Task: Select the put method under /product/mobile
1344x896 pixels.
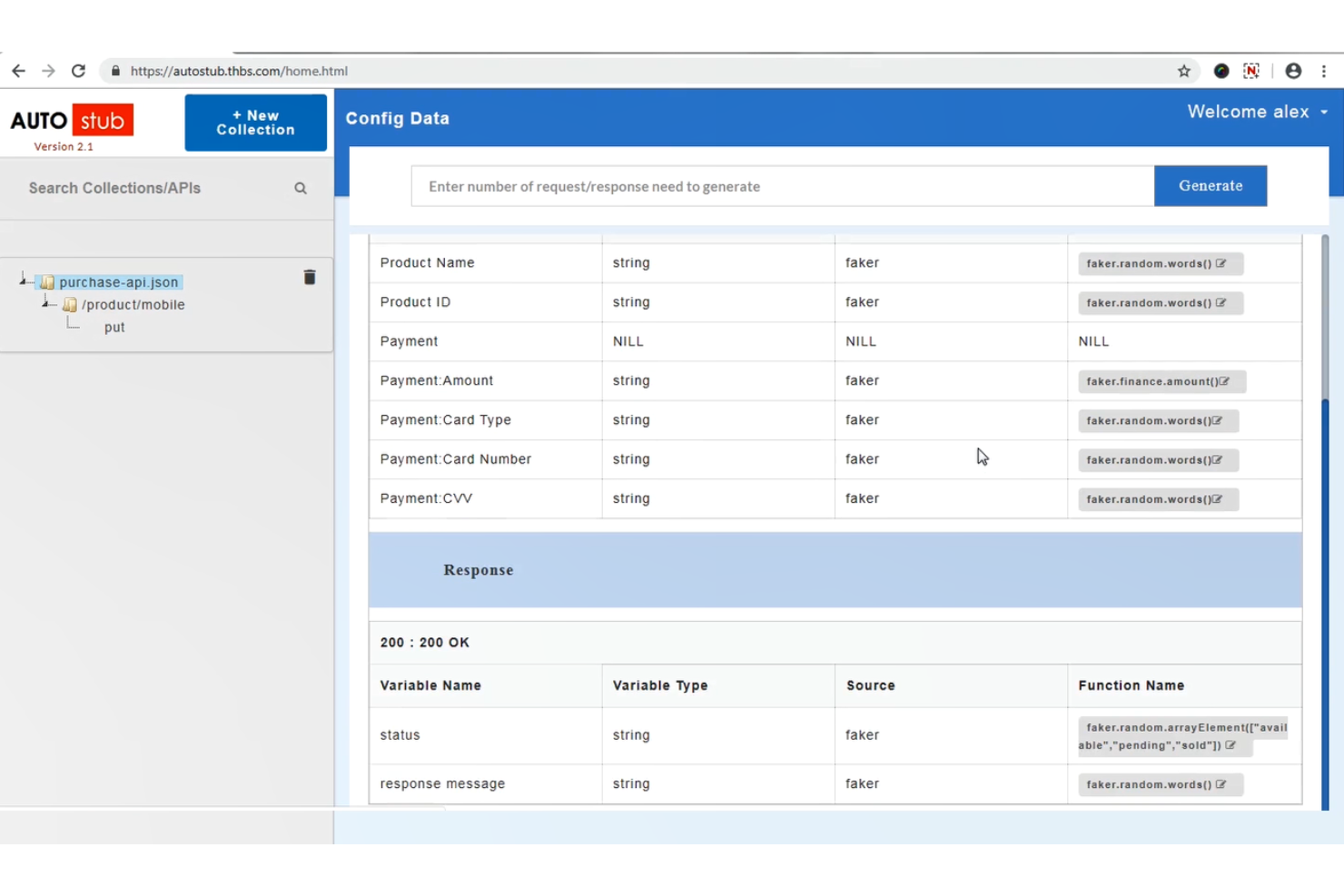Action: click(x=114, y=327)
